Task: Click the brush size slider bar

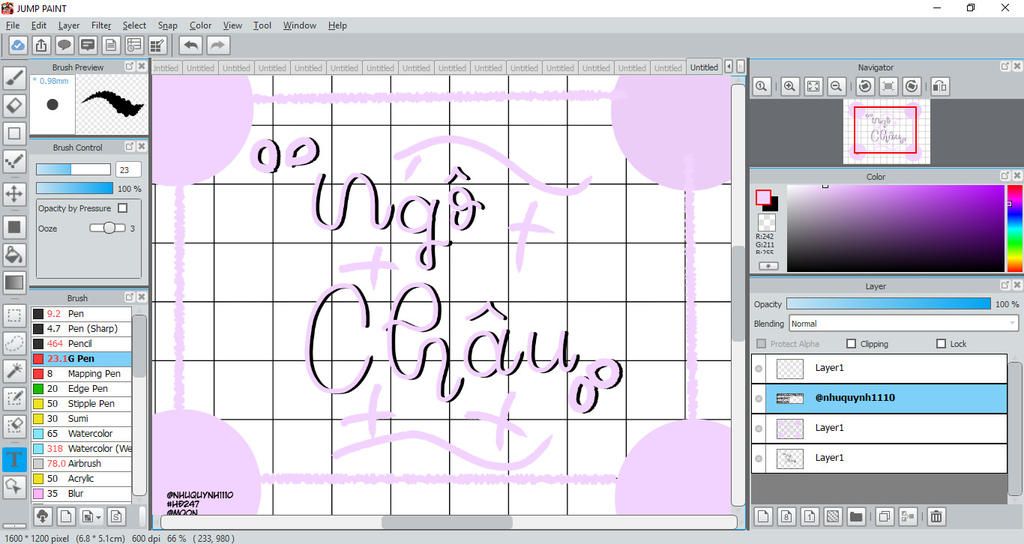Action: (73, 169)
